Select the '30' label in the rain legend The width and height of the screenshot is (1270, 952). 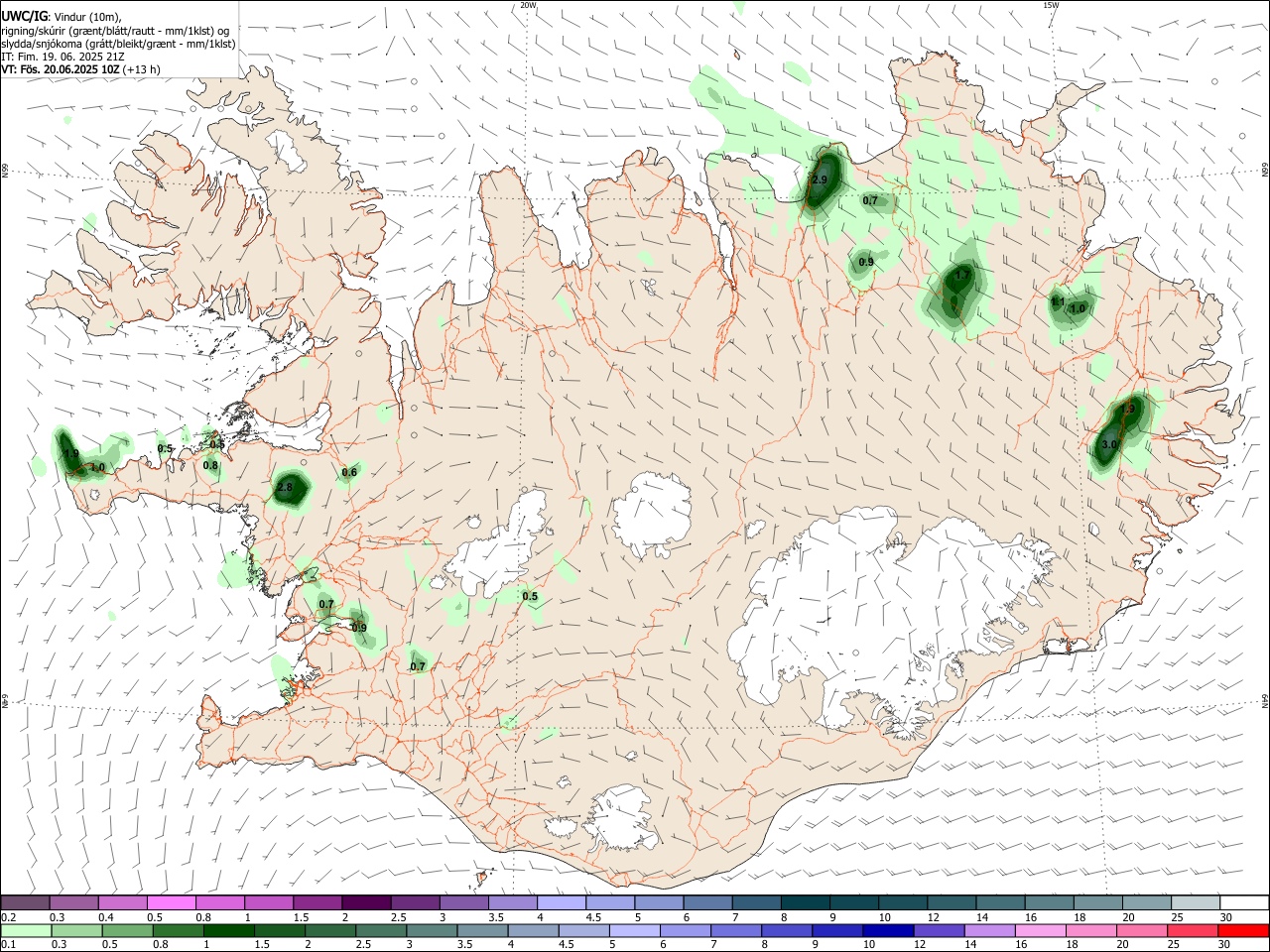pyautogui.click(x=1225, y=945)
